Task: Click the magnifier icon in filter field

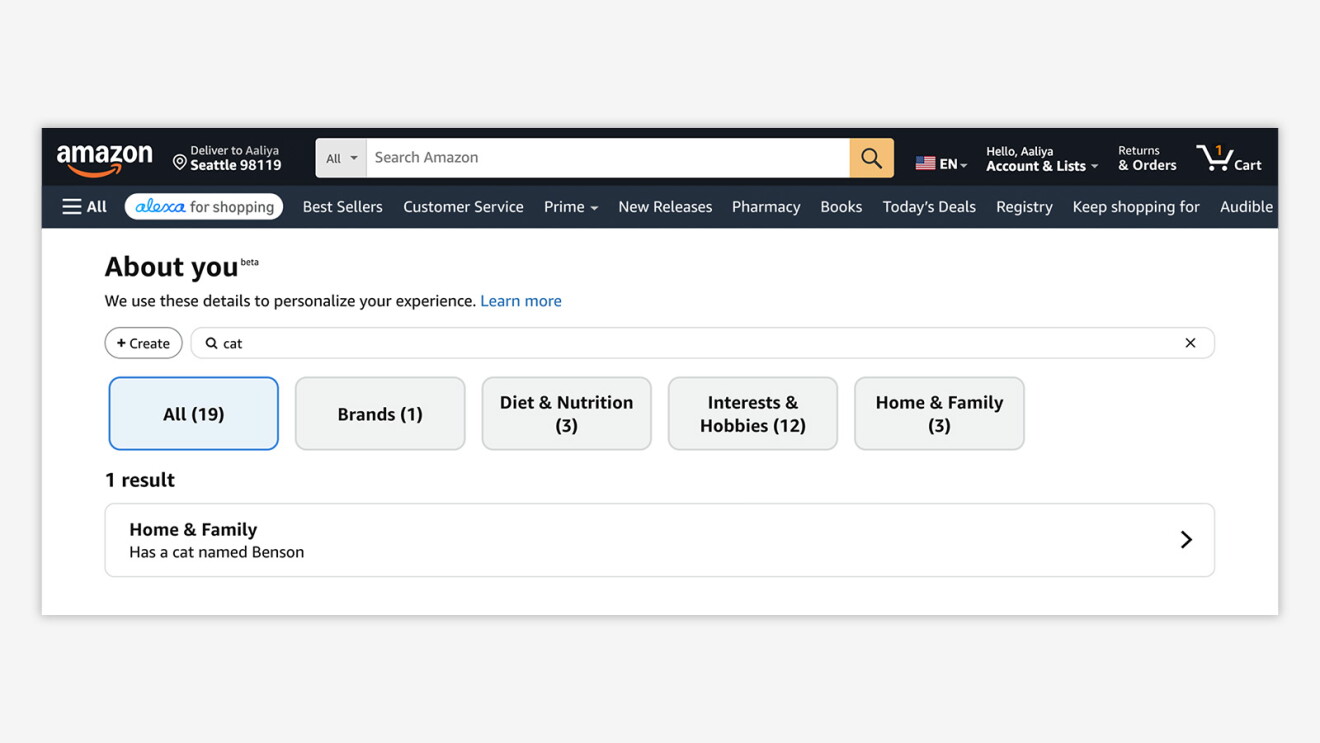Action: [x=211, y=343]
